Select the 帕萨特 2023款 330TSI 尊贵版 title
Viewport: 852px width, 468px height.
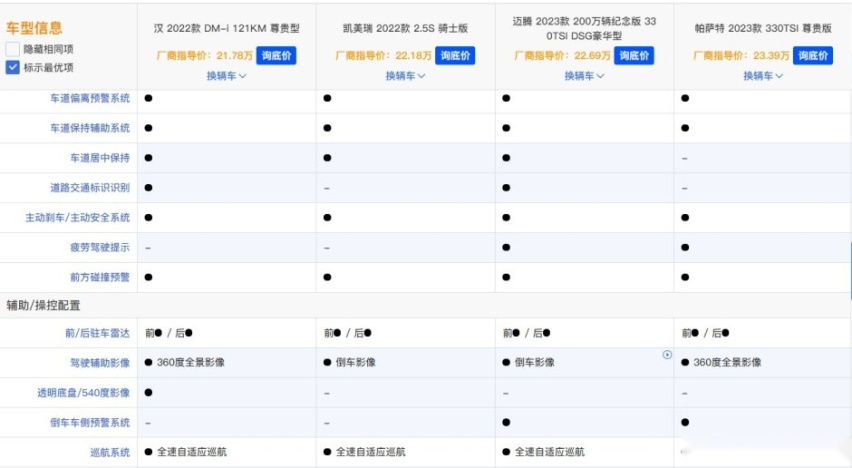pos(763,28)
